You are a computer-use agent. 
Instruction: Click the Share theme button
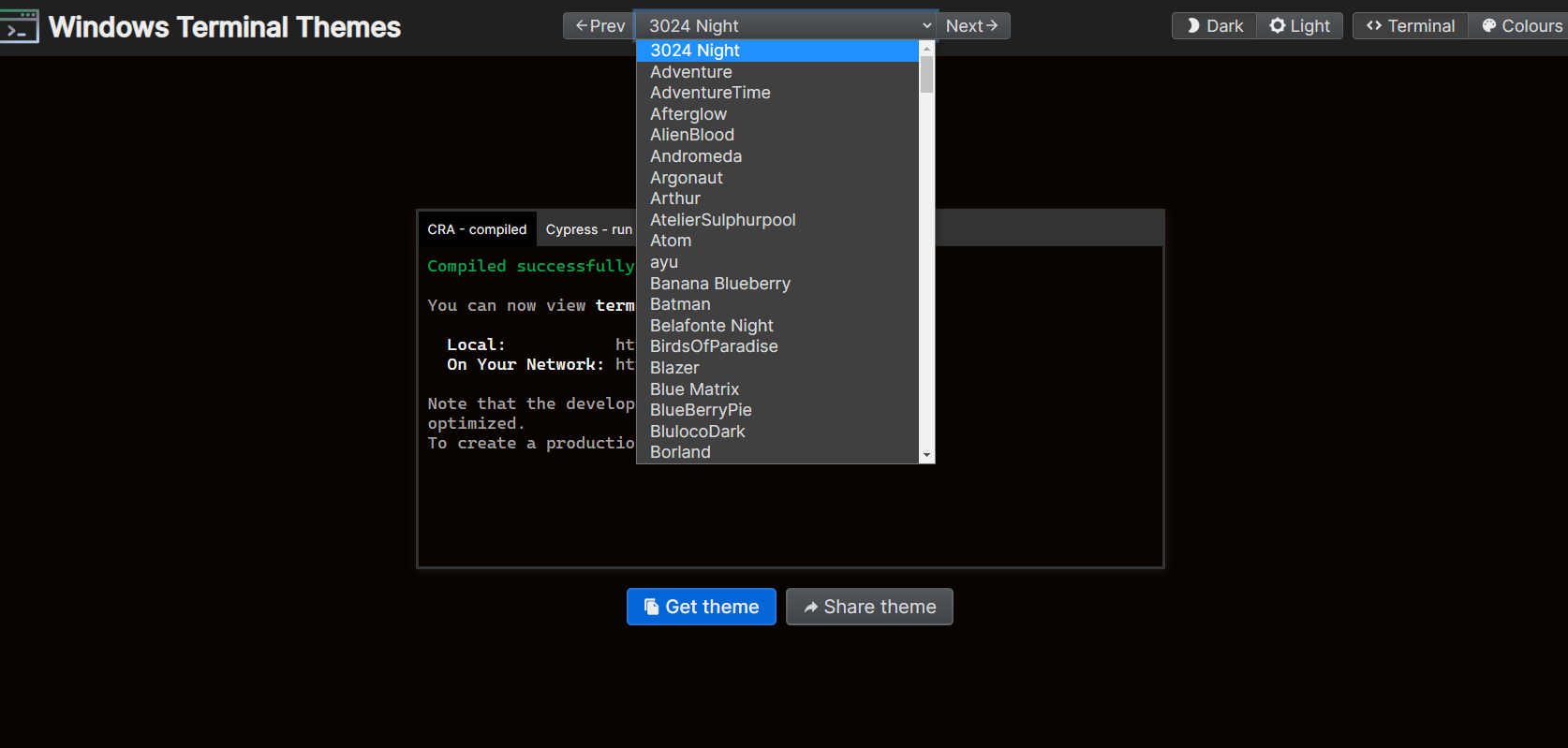868,607
